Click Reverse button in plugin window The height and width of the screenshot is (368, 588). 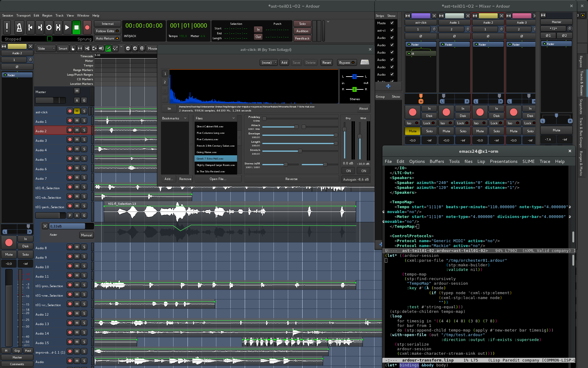coord(291,179)
